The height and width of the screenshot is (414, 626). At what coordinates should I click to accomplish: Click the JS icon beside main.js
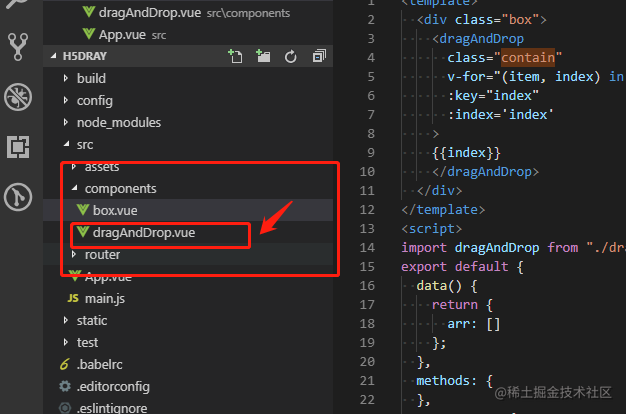click(x=73, y=298)
